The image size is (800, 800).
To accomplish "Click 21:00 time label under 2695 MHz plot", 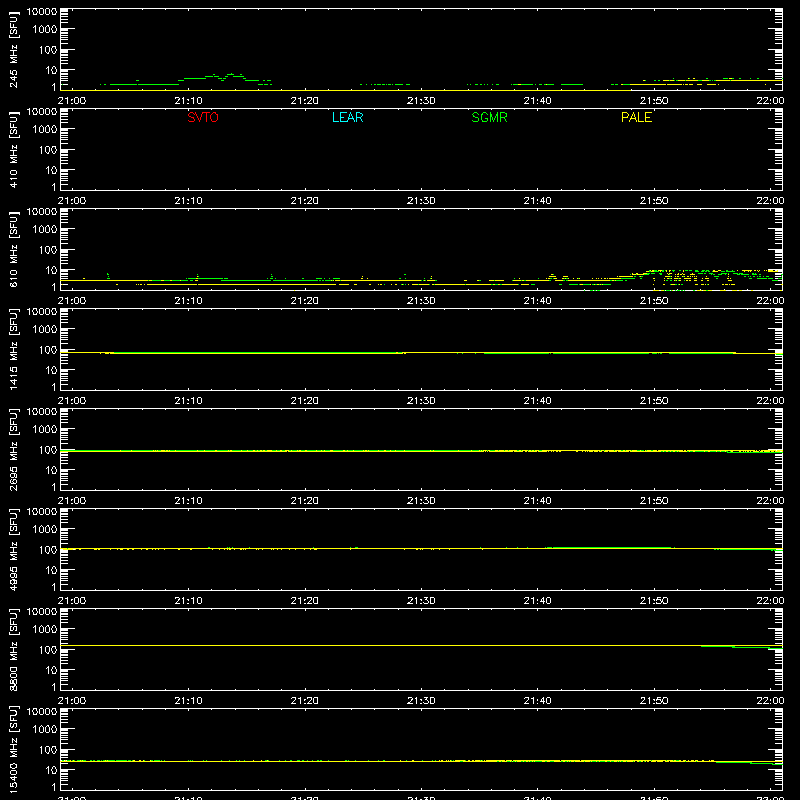I will click(x=72, y=501).
